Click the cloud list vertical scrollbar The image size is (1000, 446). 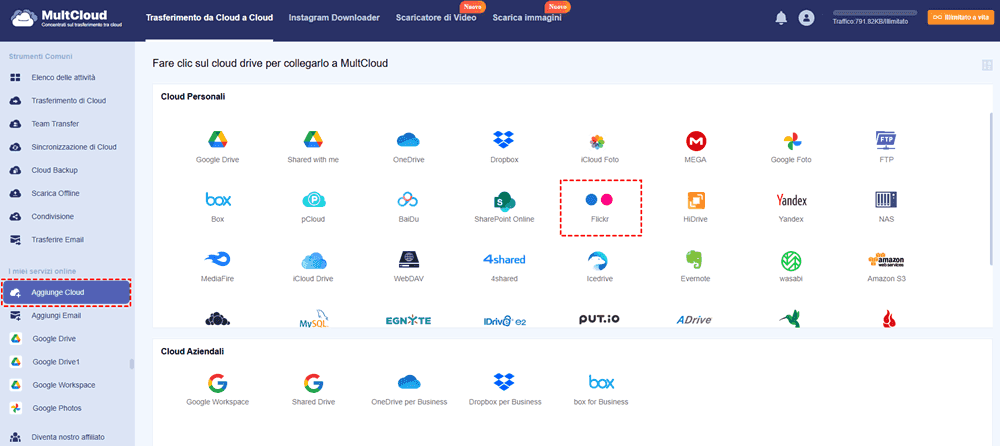click(991, 188)
